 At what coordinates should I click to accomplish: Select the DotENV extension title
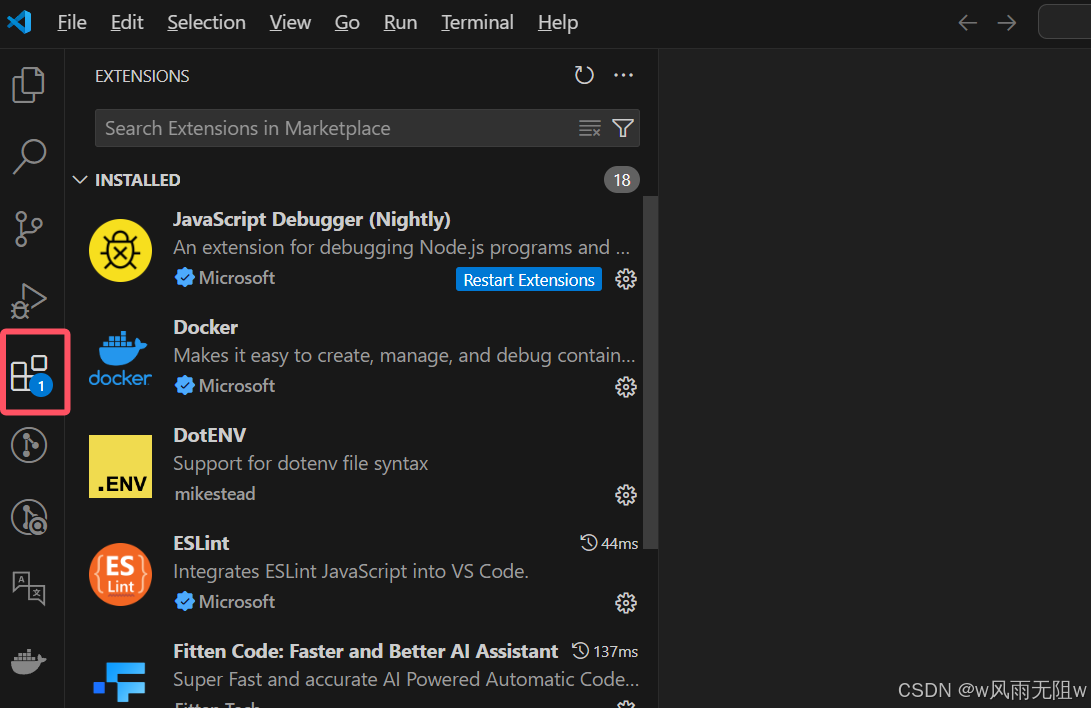pos(209,435)
